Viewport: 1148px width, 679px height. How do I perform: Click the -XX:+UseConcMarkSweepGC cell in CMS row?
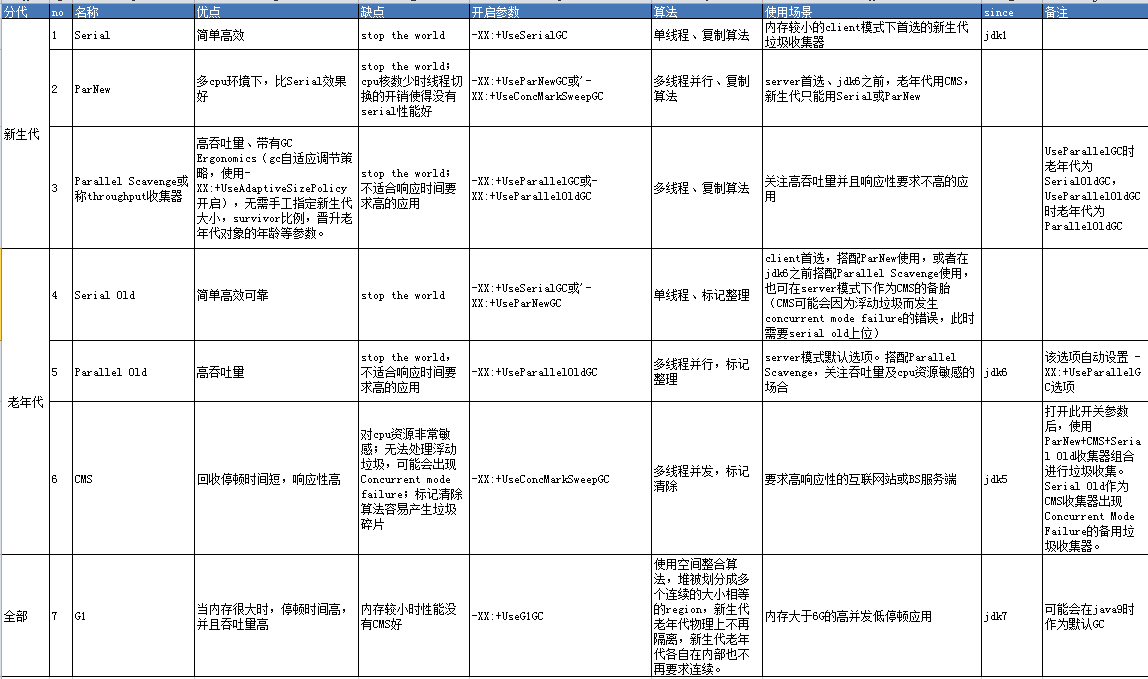560,478
